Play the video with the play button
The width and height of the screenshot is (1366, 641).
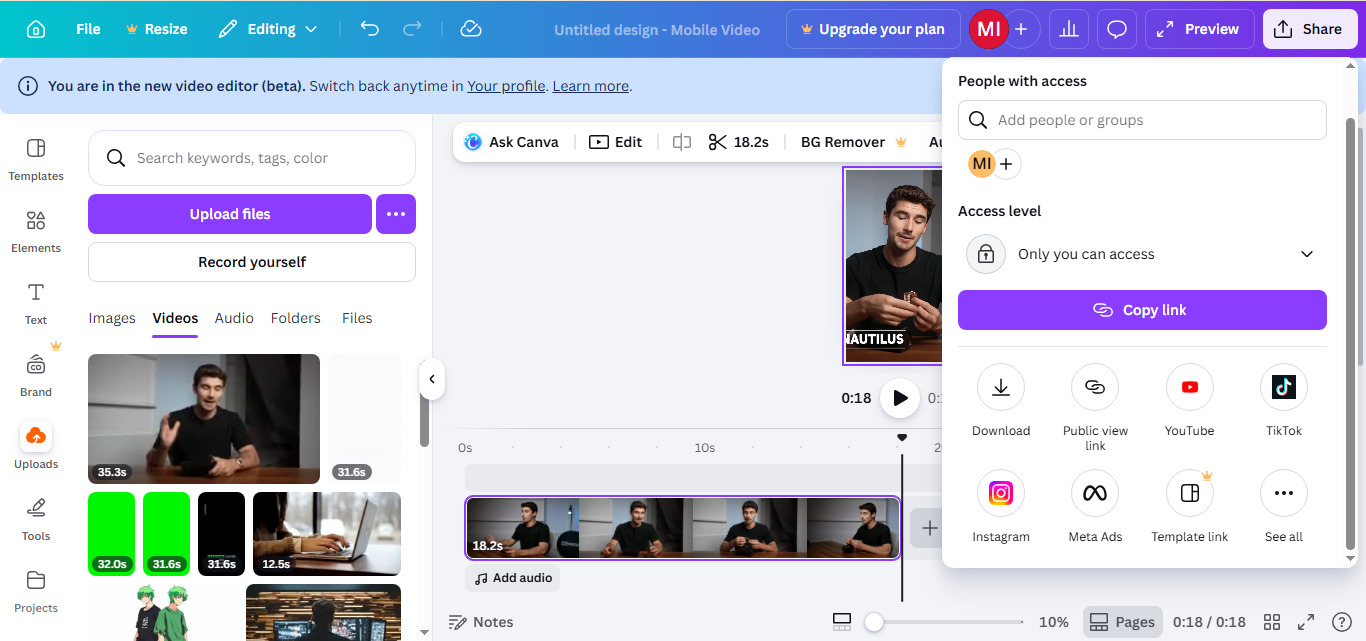point(900,398)
